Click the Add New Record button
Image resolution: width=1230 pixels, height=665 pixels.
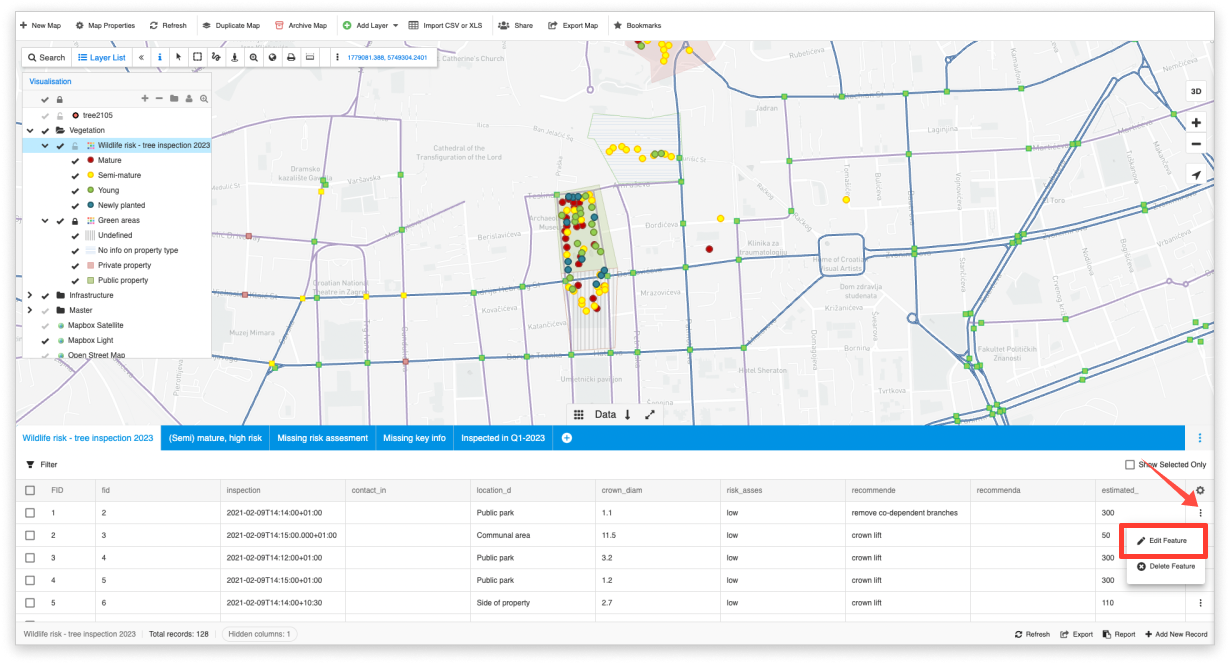(x=1175, y=634)
